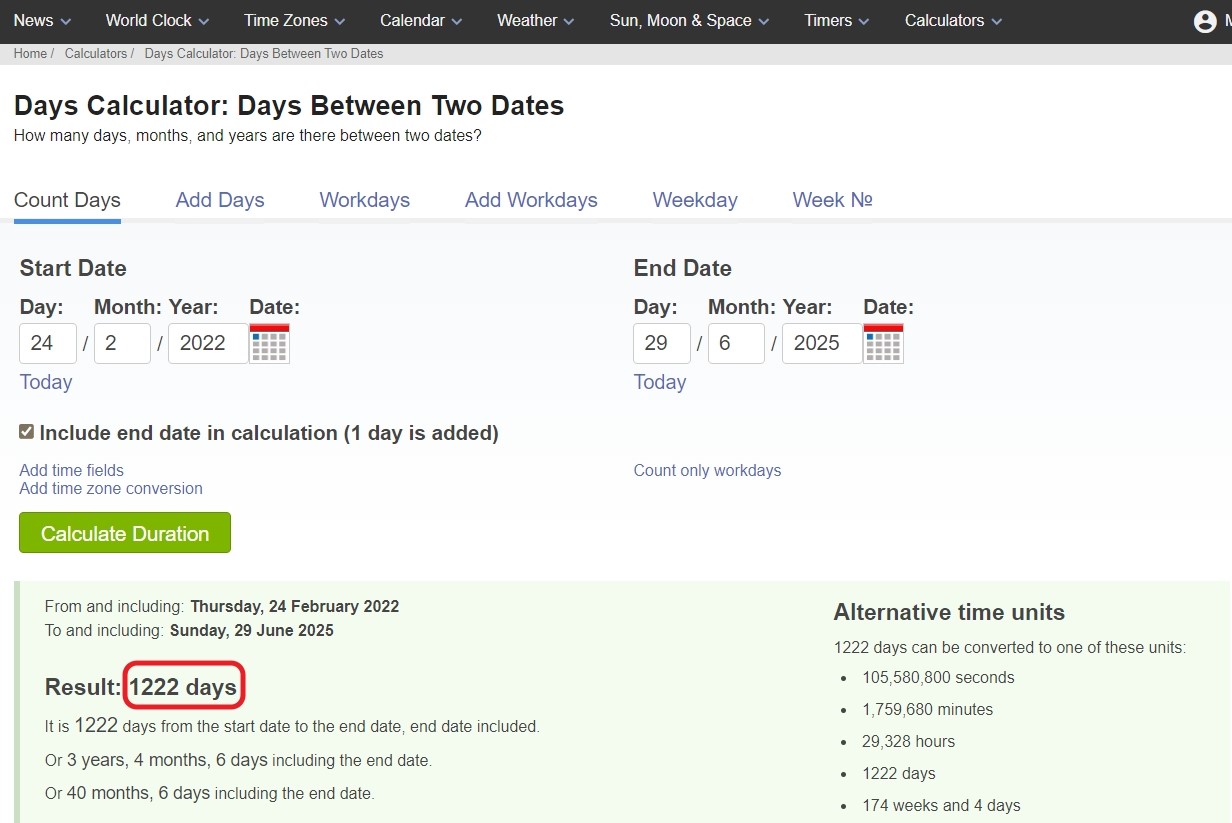Viewport: 1232px width, 823px height.
Task: Open the End Date calendar picker icon
Action: point(883,343)
